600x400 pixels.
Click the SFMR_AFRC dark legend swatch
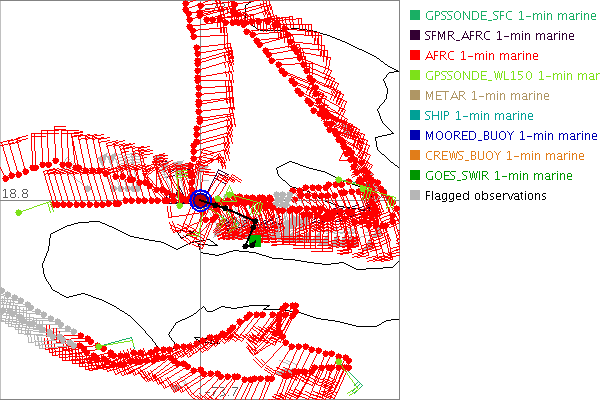click(413, 36)
